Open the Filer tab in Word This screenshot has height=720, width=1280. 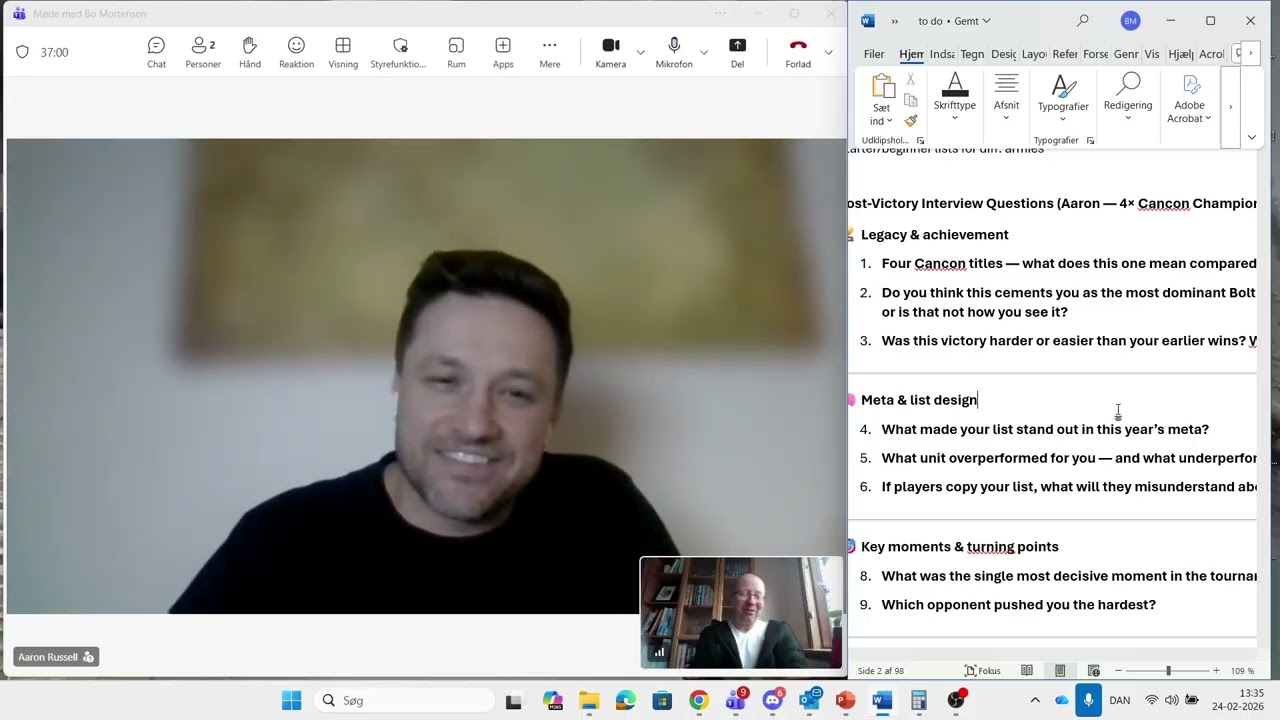[x=874, y=54]
